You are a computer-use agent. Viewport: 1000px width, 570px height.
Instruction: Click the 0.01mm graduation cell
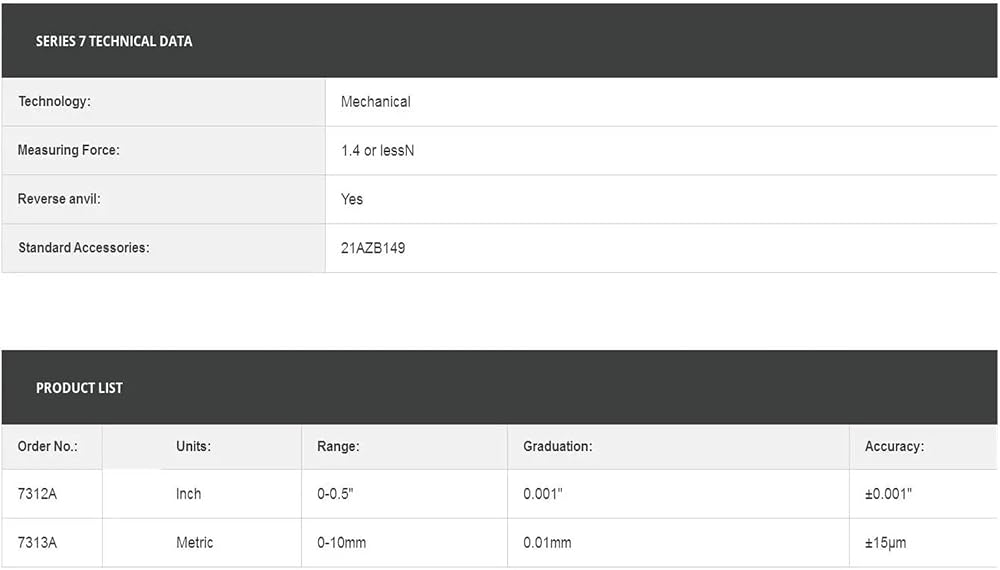pyautogui.click(x=678, y=543)
